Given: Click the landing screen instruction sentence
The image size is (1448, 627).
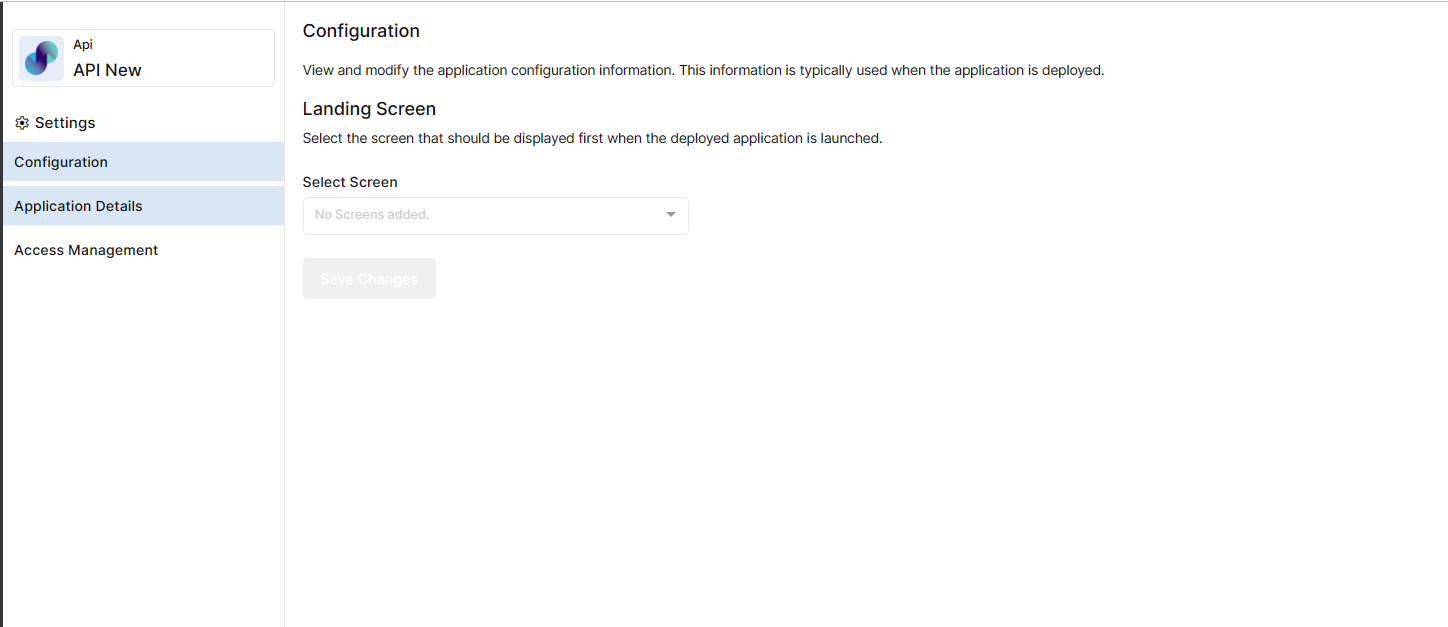Looking at the screenshot, I should pos(592,138).
